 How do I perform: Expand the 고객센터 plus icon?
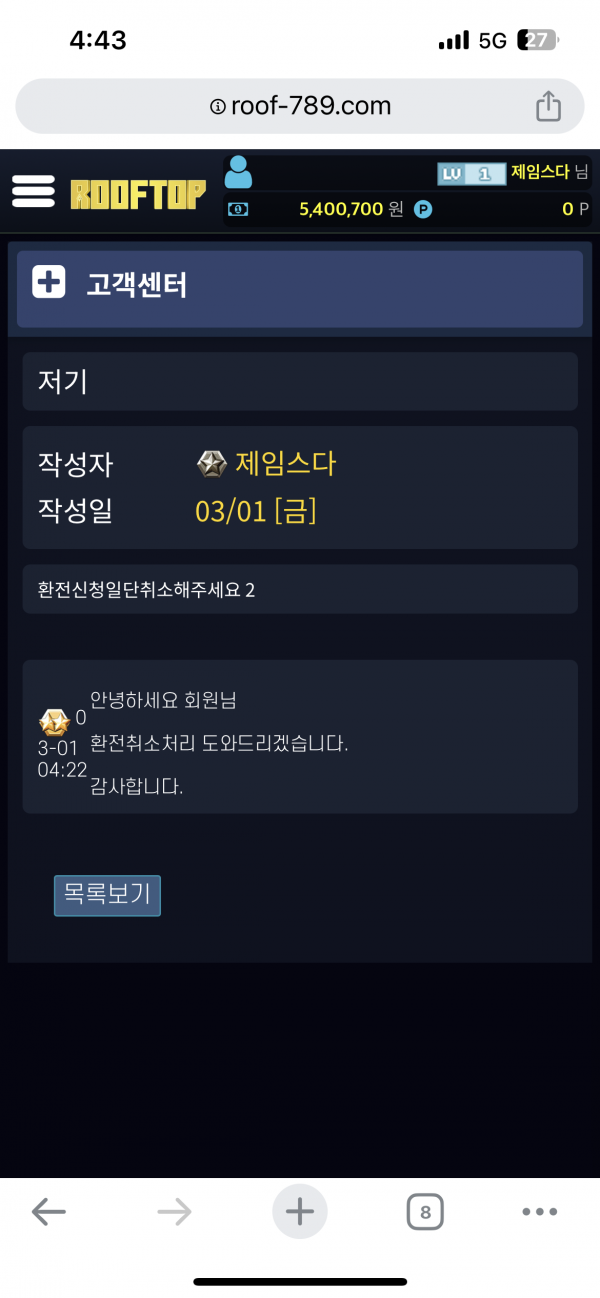pos(49,284)
